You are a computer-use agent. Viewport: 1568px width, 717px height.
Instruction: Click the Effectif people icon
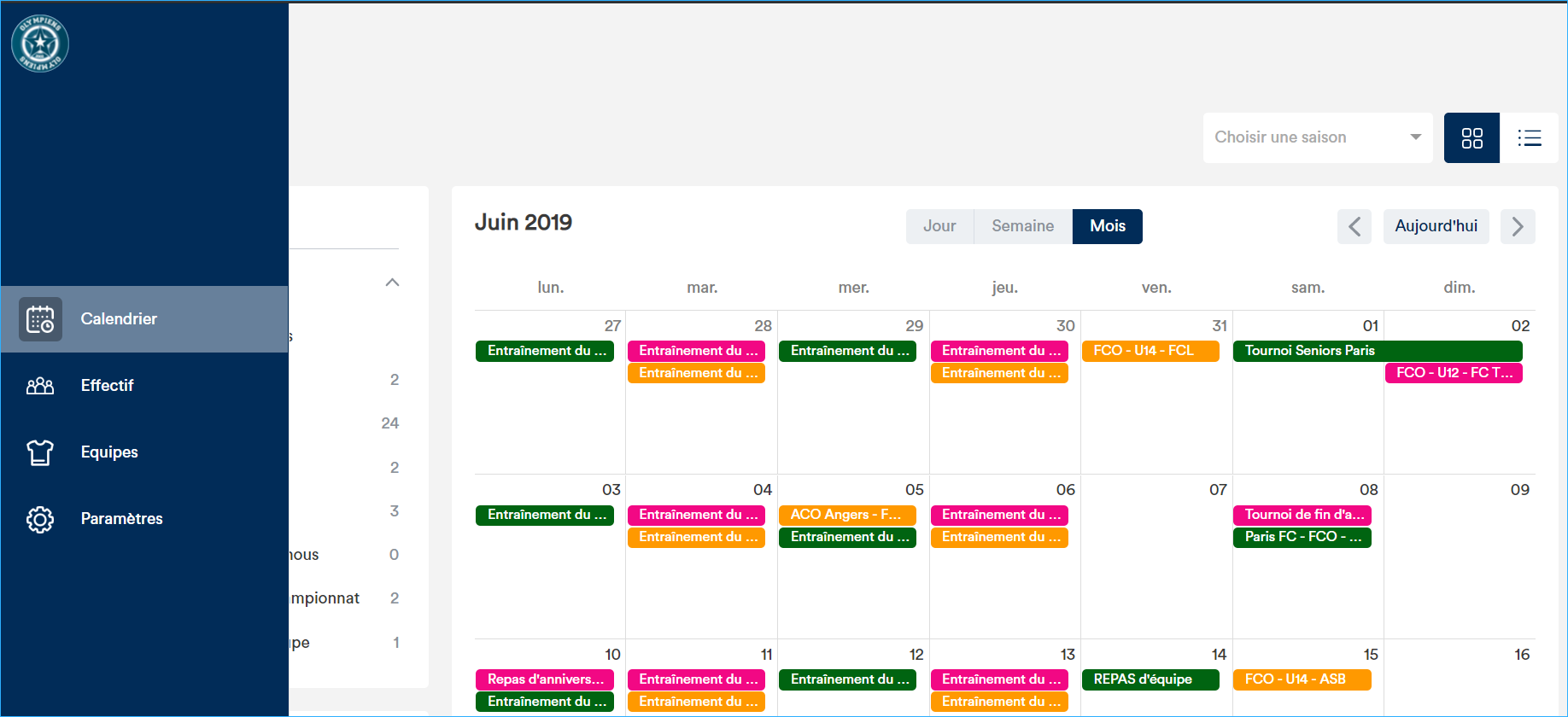click(40, 386)
